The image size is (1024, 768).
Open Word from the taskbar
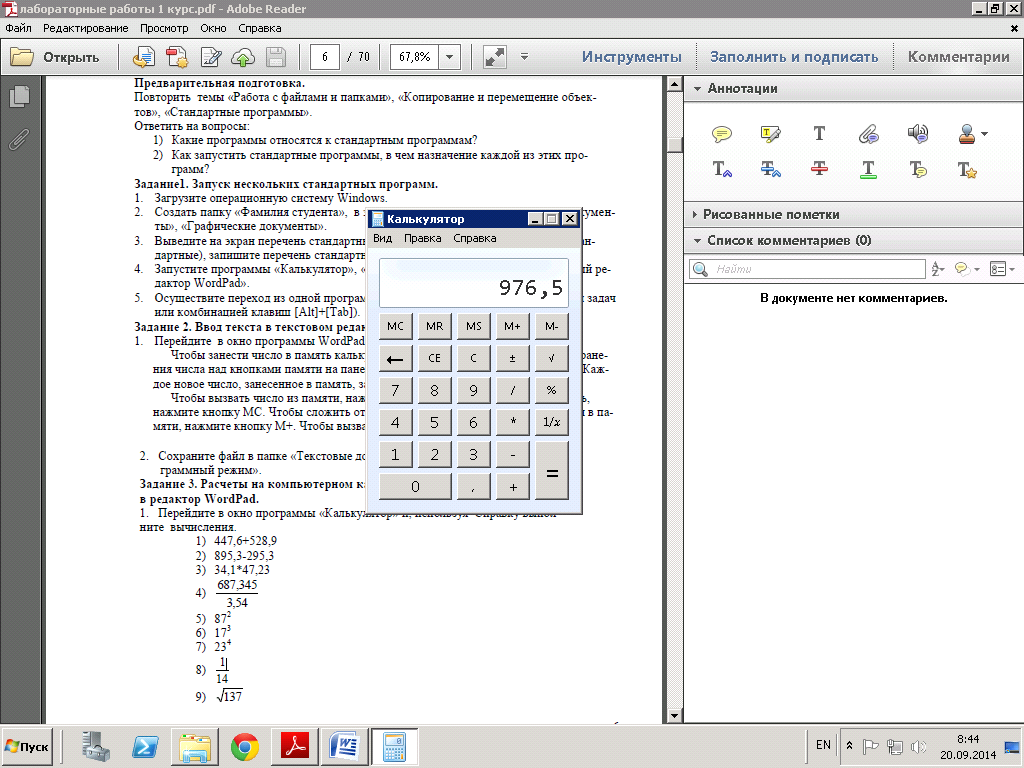click(x=344, y=746)
